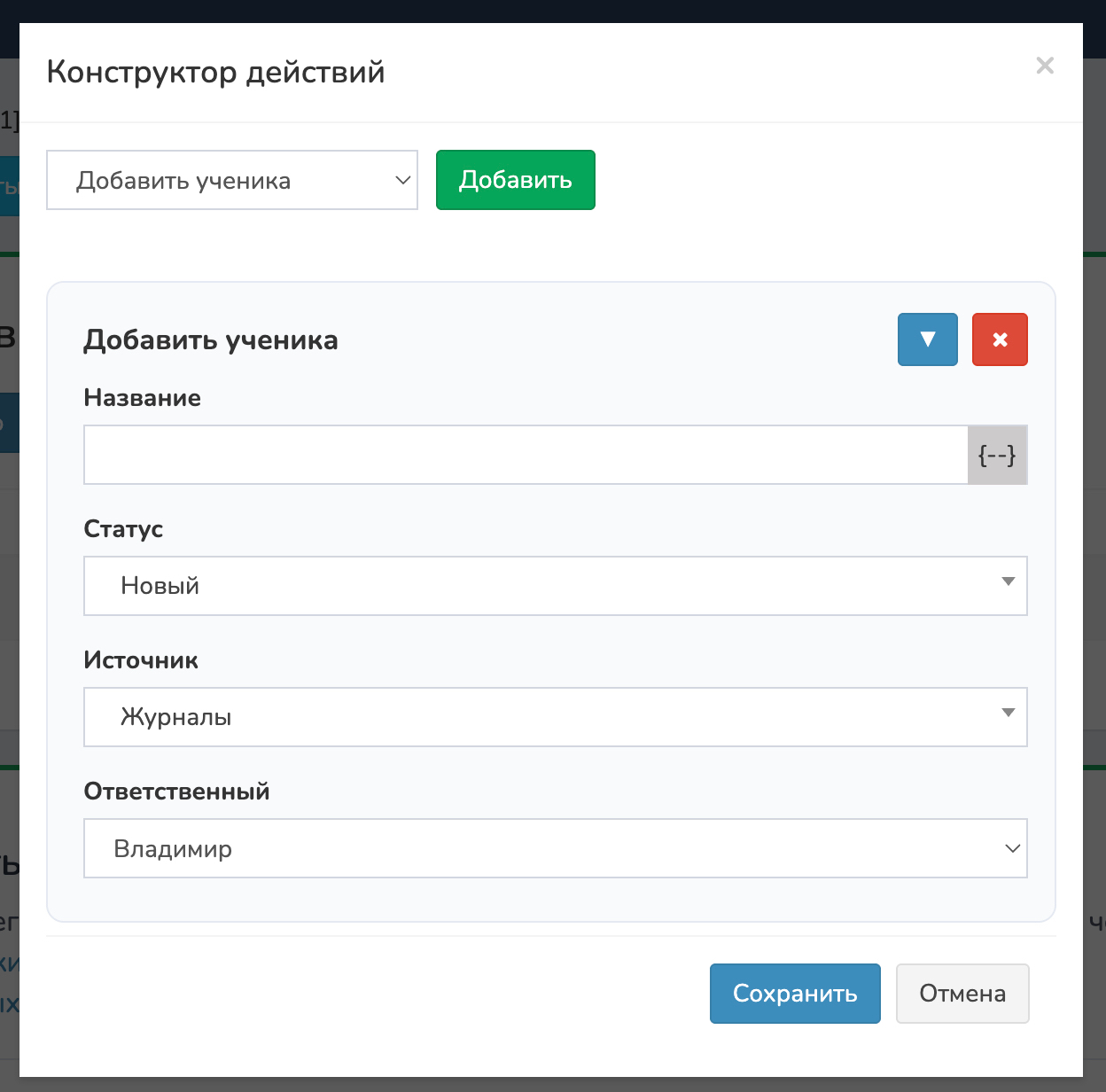This screenshot has width=1106, height=1092.
Task: Open the action type select at top
Action: coord(231,180)
